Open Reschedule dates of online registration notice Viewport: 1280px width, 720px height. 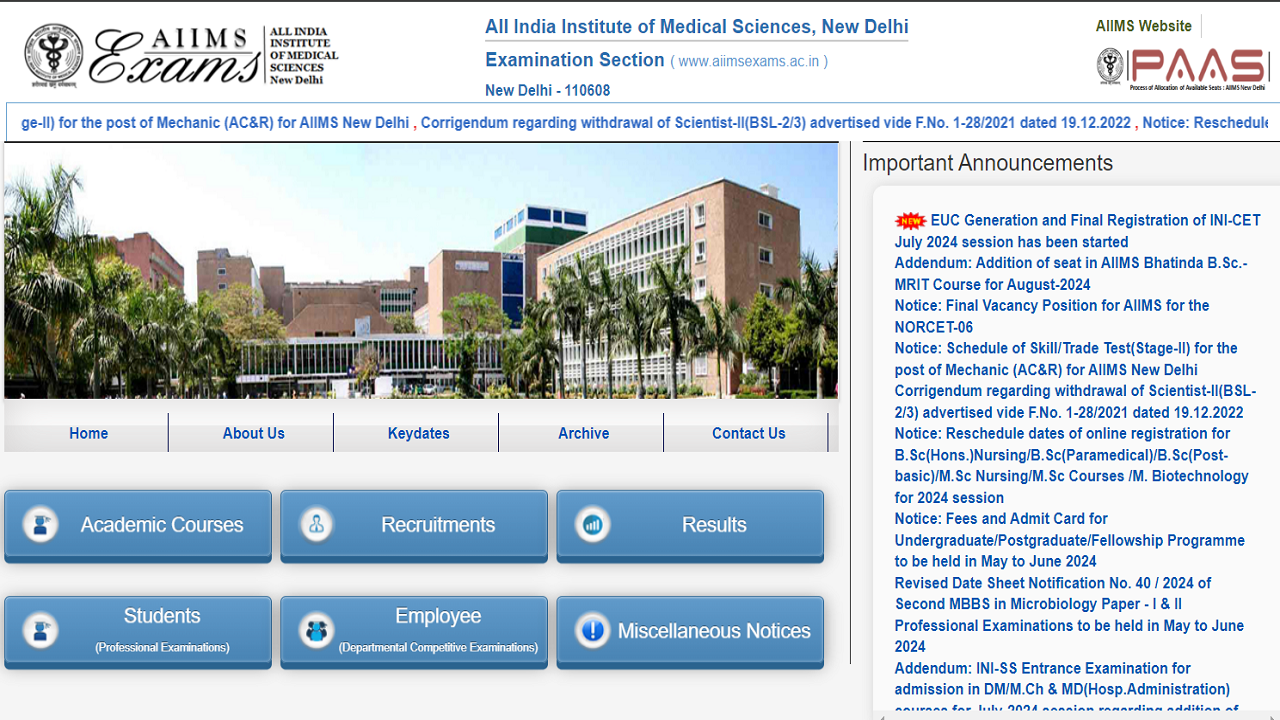(1072, 465)
